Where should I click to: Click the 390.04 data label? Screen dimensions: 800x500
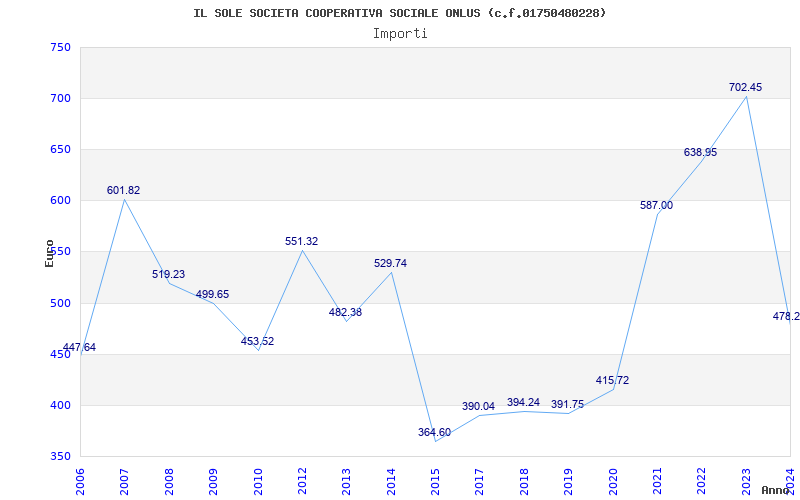[478, 407]
